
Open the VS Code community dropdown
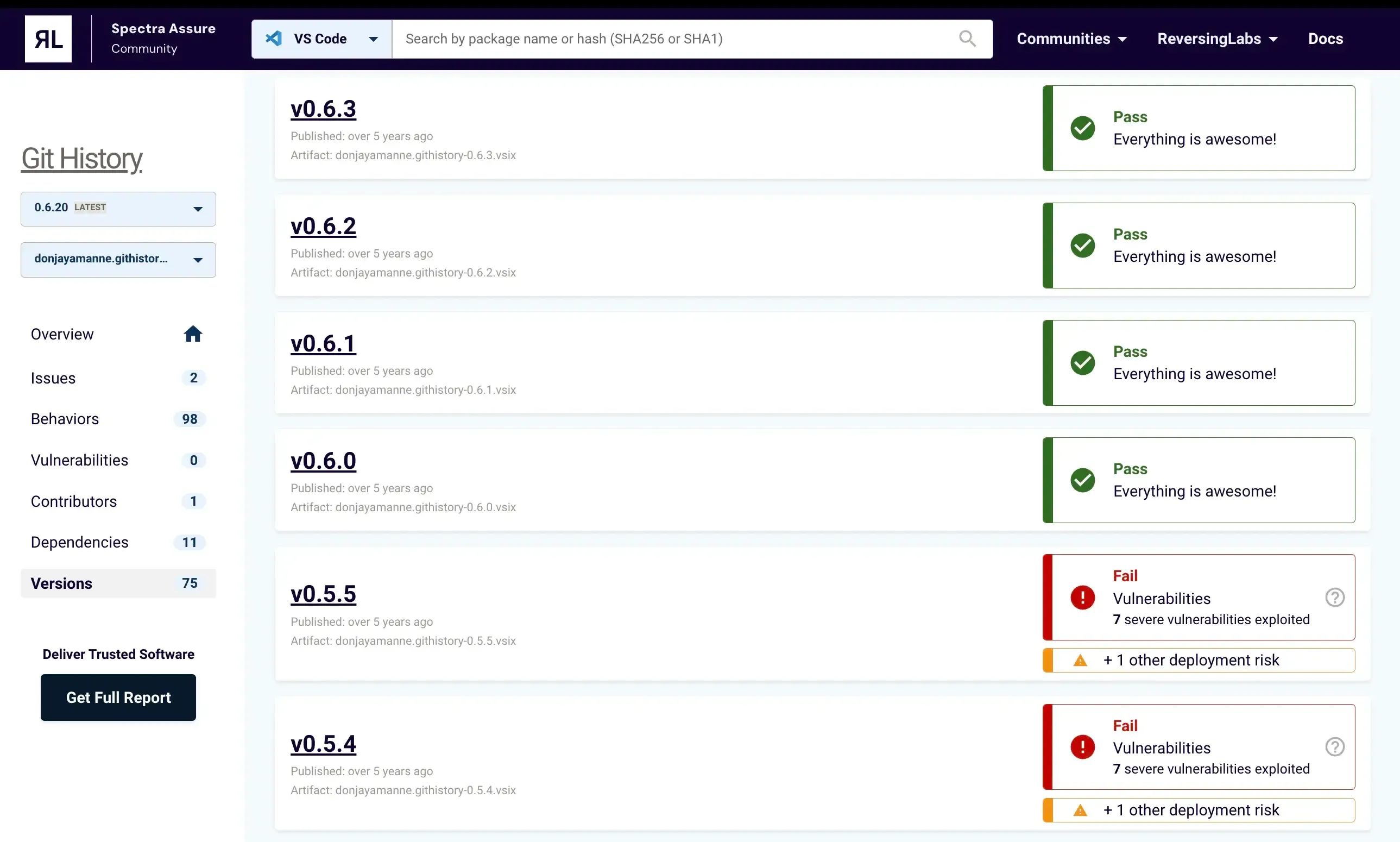[373, 39]
